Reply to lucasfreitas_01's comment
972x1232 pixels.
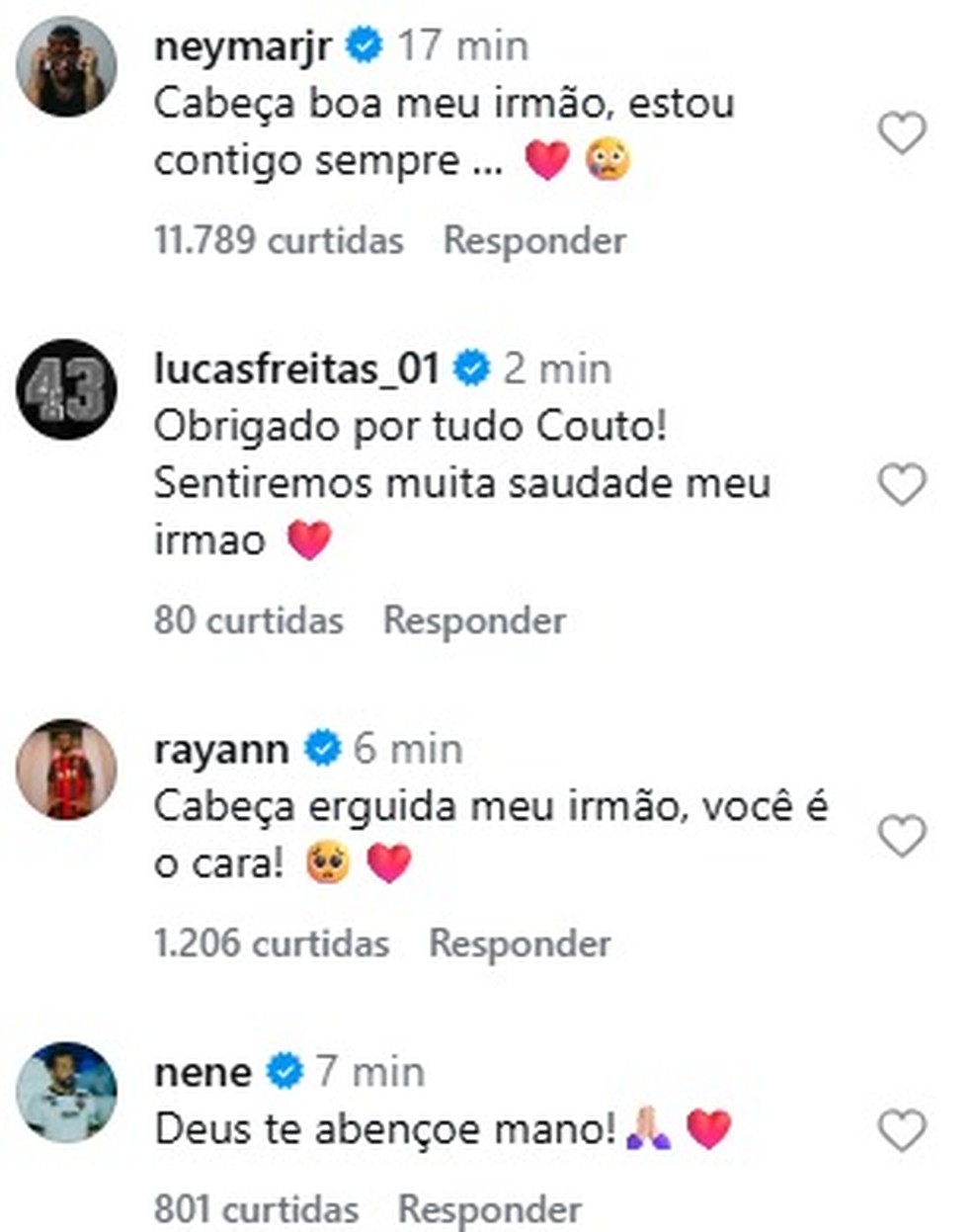pos(474,620)
